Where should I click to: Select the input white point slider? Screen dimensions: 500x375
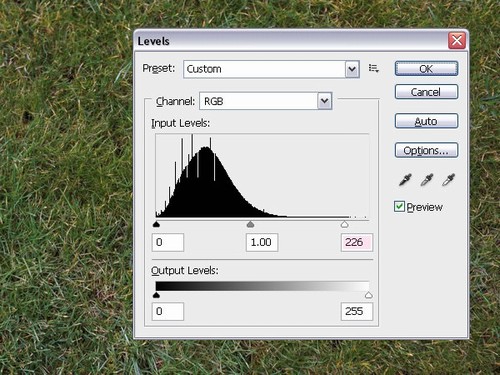pyautogui.click(x=345, y=224)
